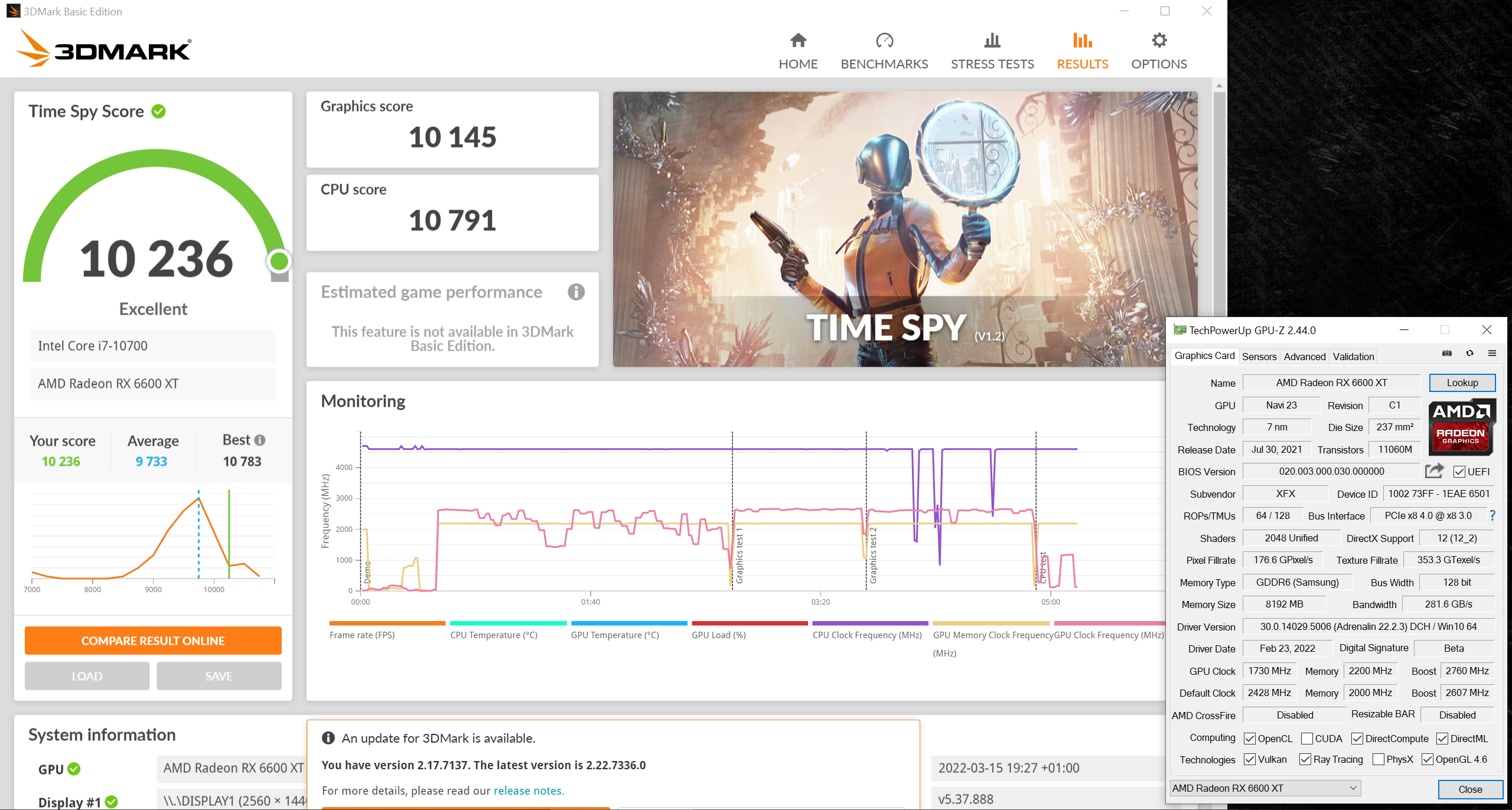Image resolution: width=1512 pixels, height=810 pixels.
Task: Click GPU-Z refresh icon
Action: (x=1469, y=354)
